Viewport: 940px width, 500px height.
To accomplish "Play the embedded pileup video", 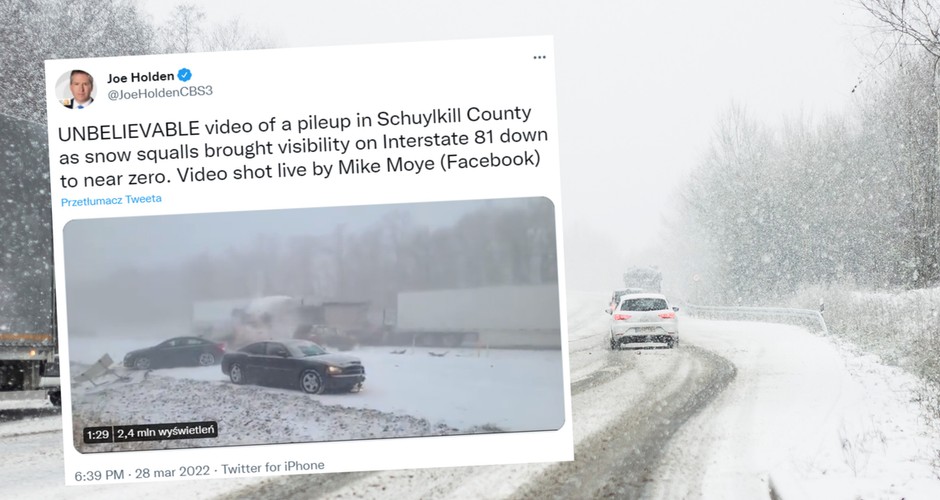I will (x=312, y=324).
